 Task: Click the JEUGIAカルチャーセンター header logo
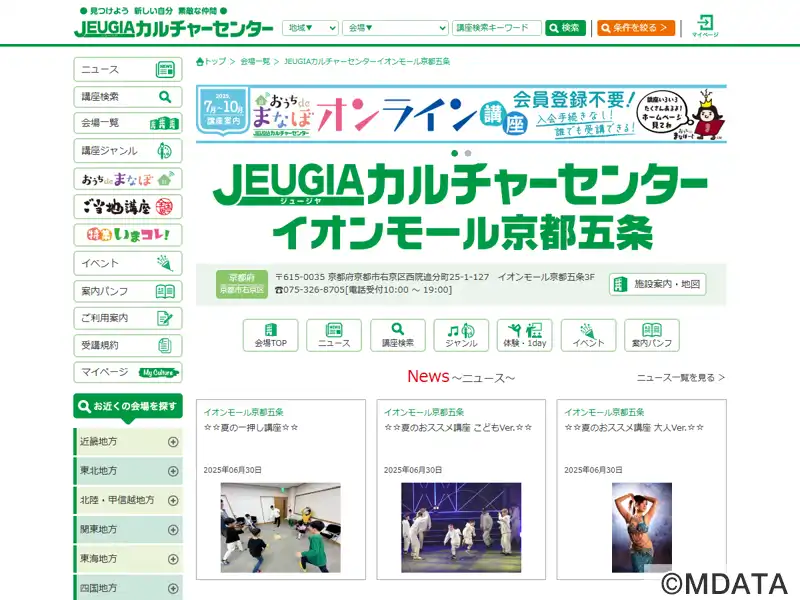click(x=173, y=29)
